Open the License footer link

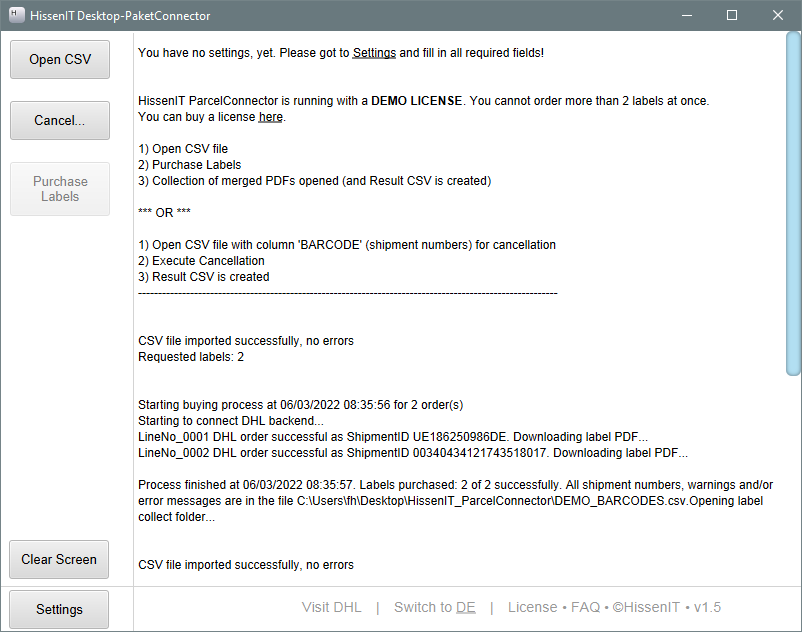532,607
